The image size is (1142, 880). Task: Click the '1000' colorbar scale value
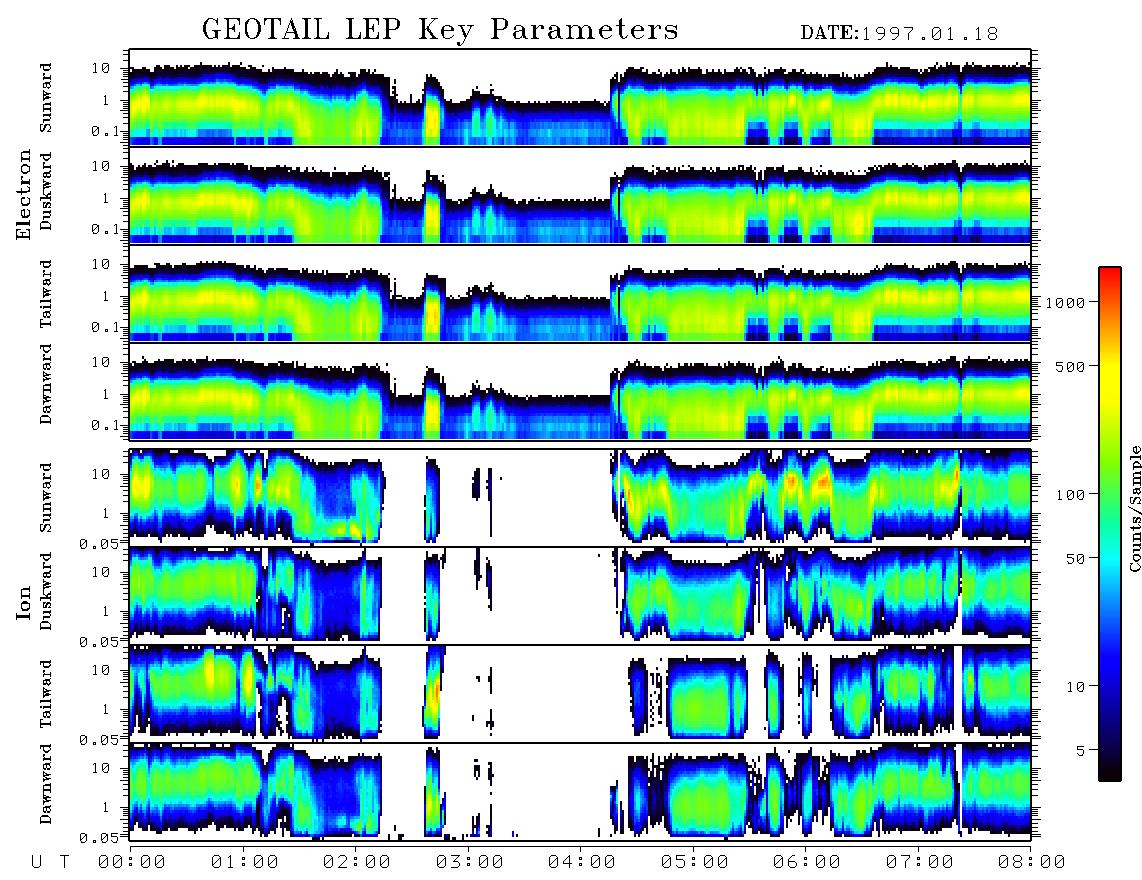[x=1065, y=303]
